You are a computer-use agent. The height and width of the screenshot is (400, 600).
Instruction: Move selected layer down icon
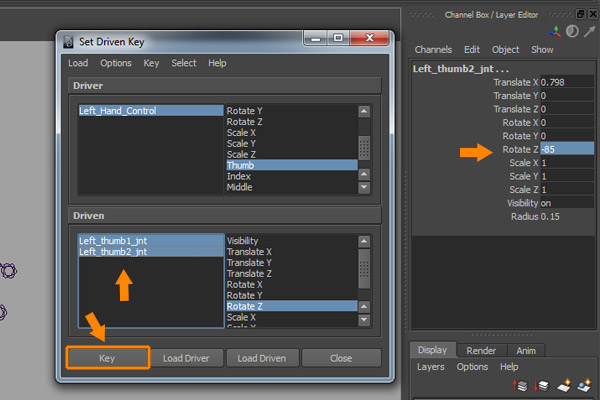(x=541, y=385)
